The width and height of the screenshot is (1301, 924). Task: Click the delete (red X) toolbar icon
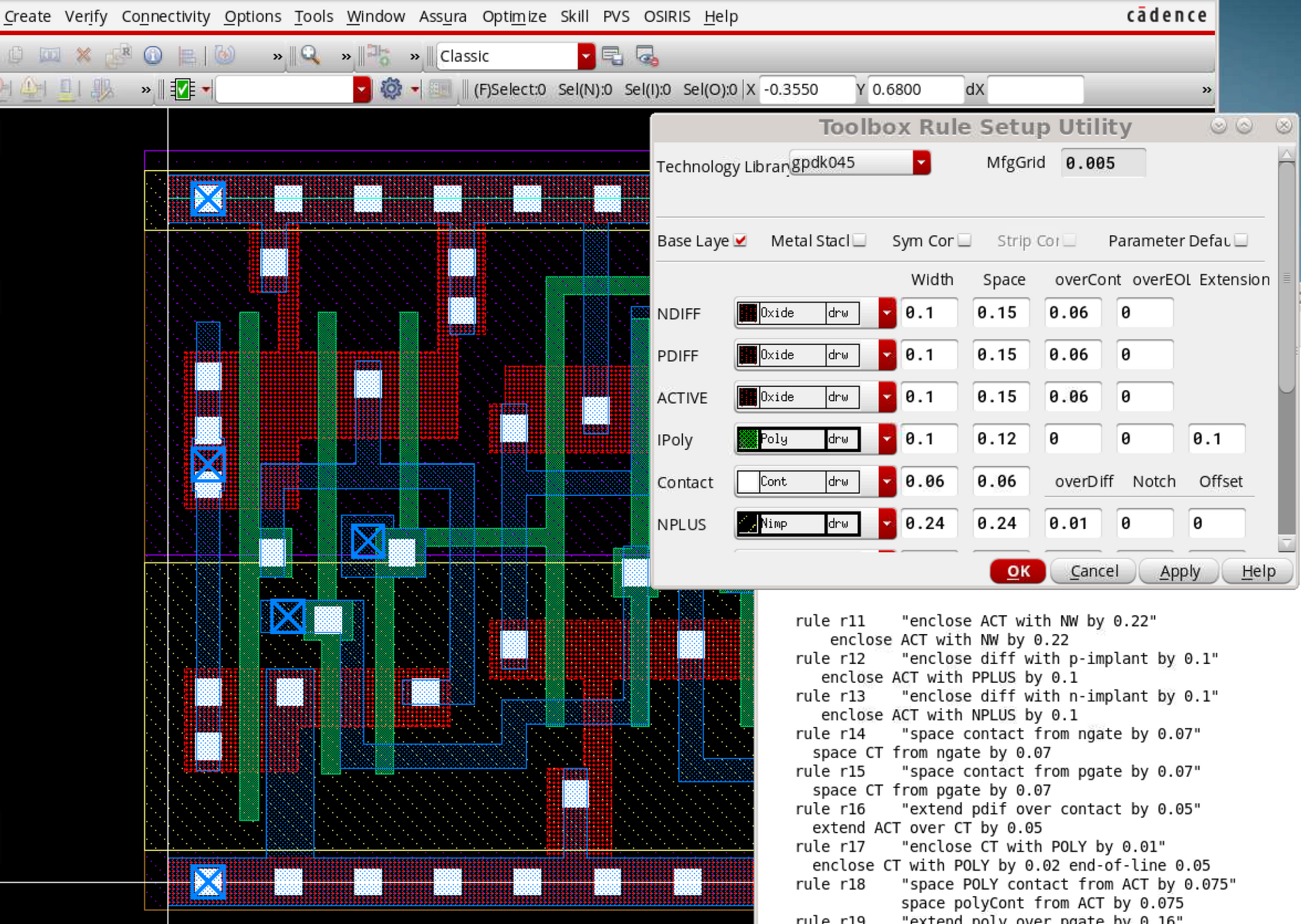[x=83, y=56]
